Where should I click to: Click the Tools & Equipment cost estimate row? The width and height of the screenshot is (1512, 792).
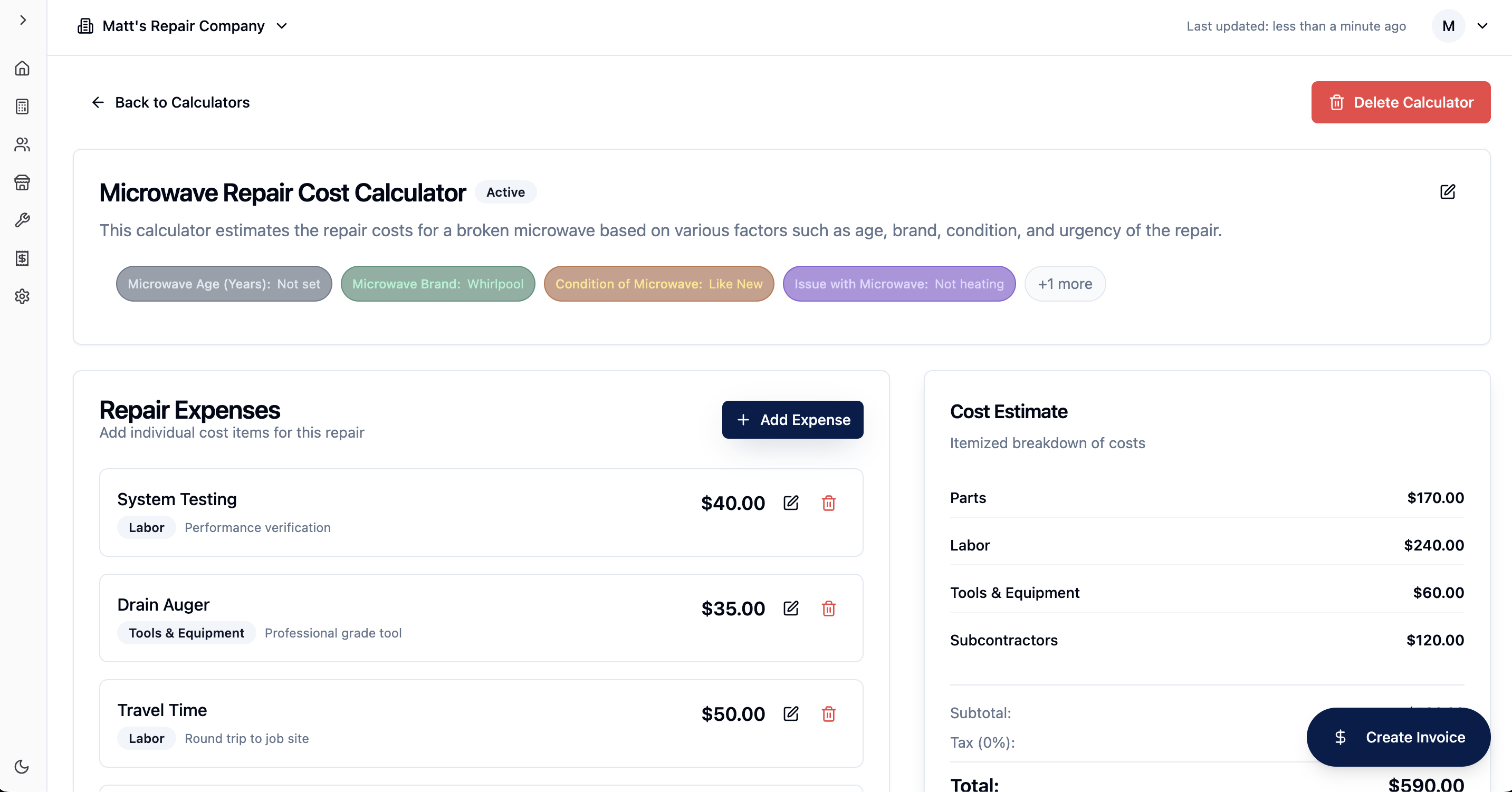click(1207, 593)
